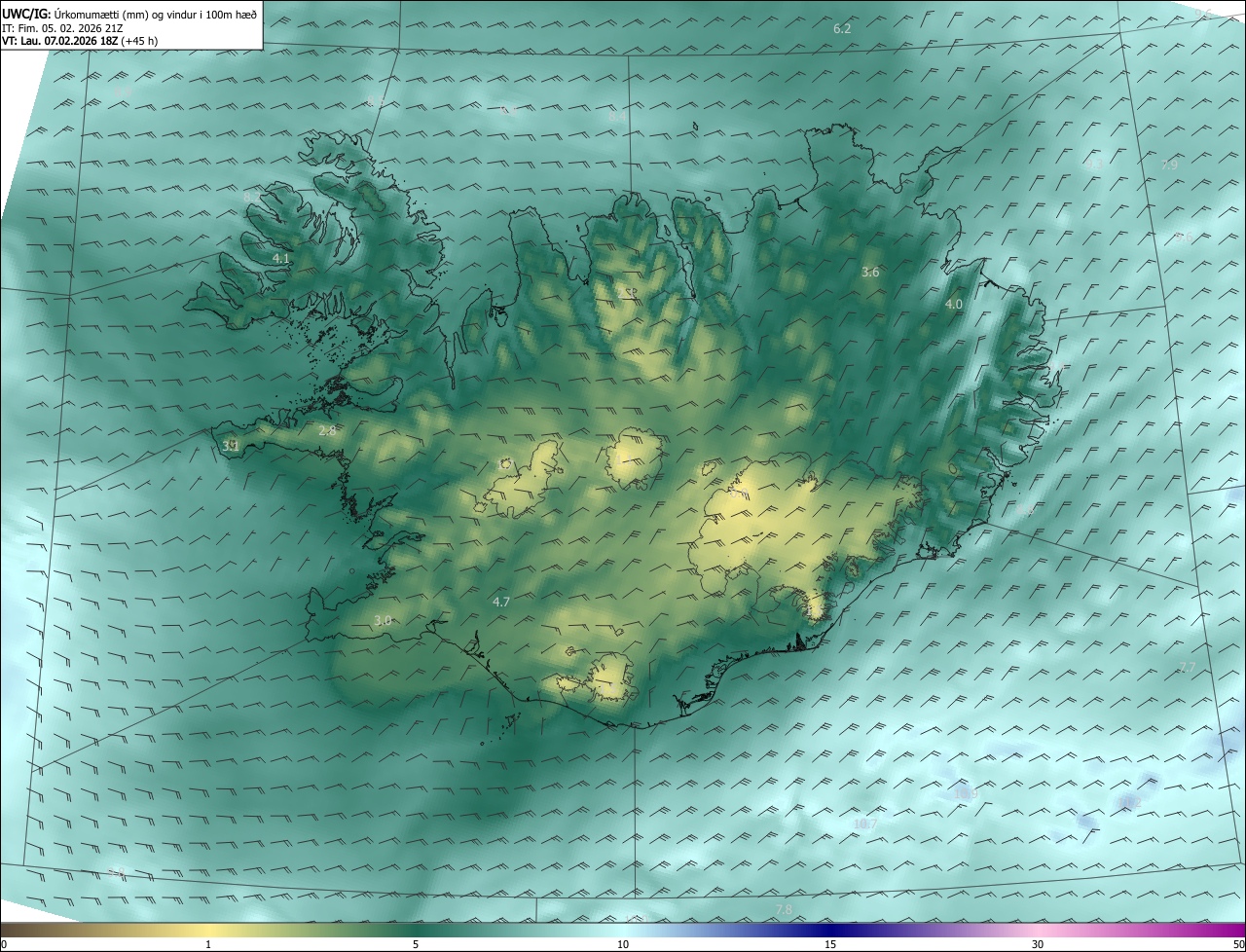This screenshot has height=952, width=1246.
Task: Click the 'IT: Fim. 05. 02. 2026 21Z' line
Action: (x=62, y=27)
